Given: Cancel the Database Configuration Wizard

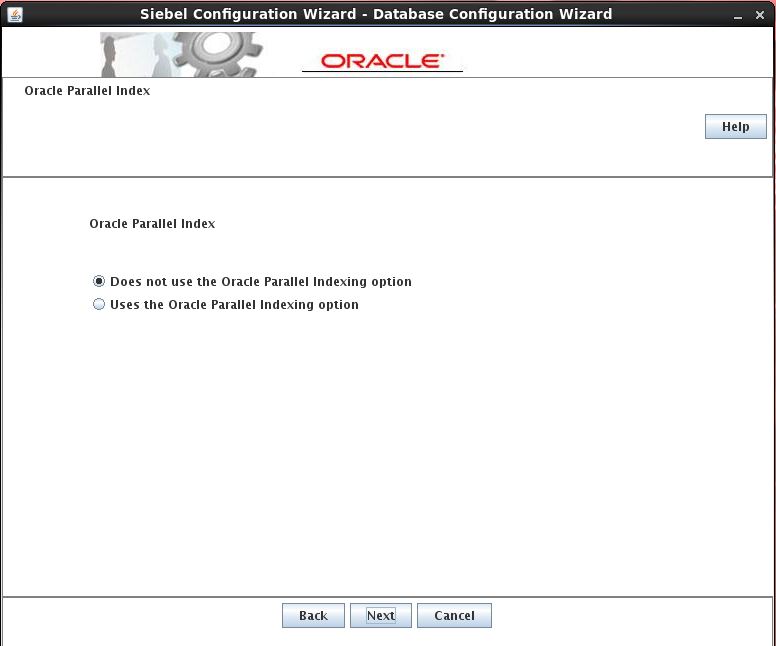Looking at the screenshot, I should [x=454, y=615].
